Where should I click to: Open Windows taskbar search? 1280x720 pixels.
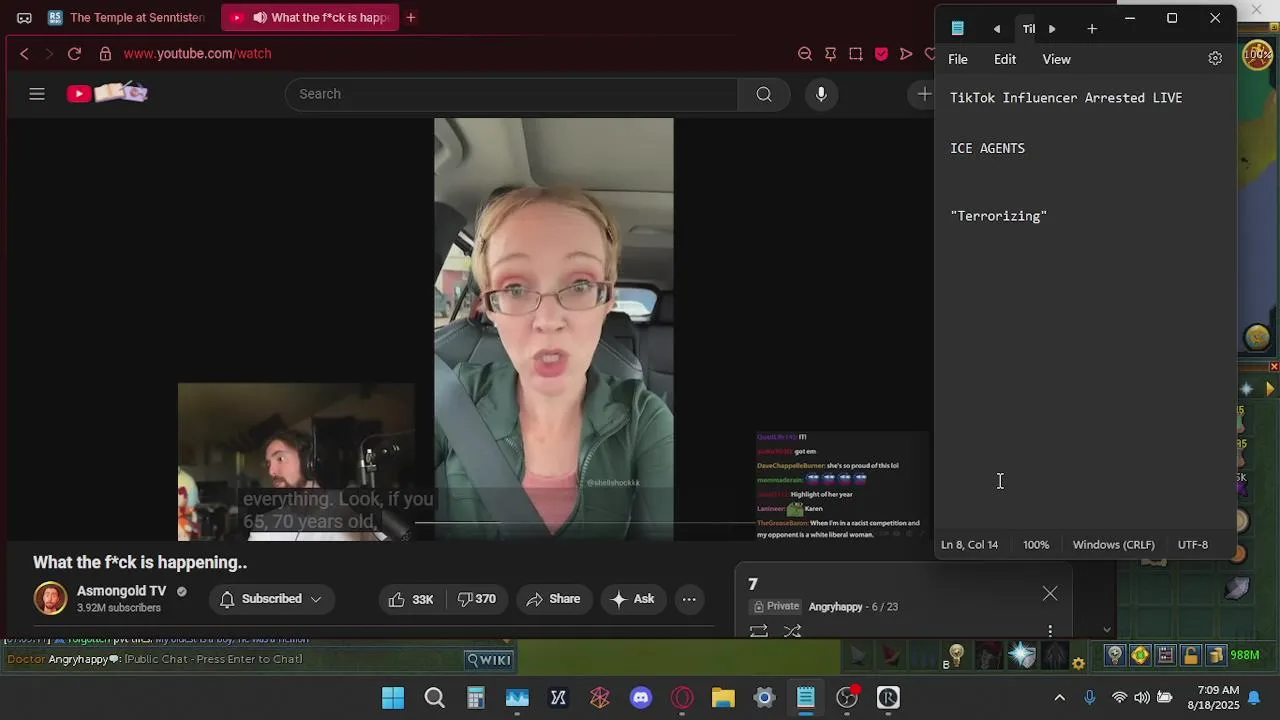point(434,698)
